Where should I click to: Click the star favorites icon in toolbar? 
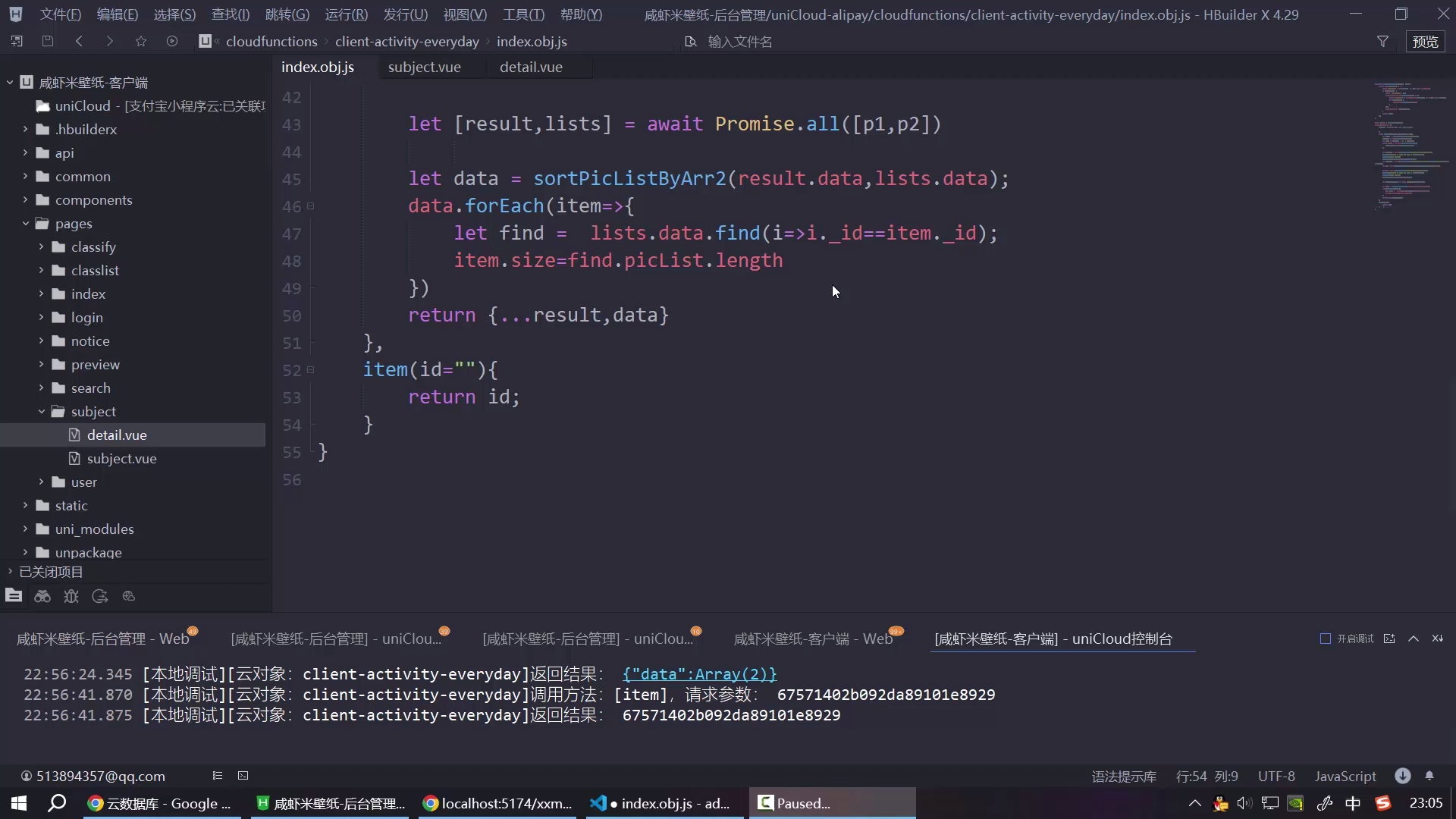[x=141, y=41]
